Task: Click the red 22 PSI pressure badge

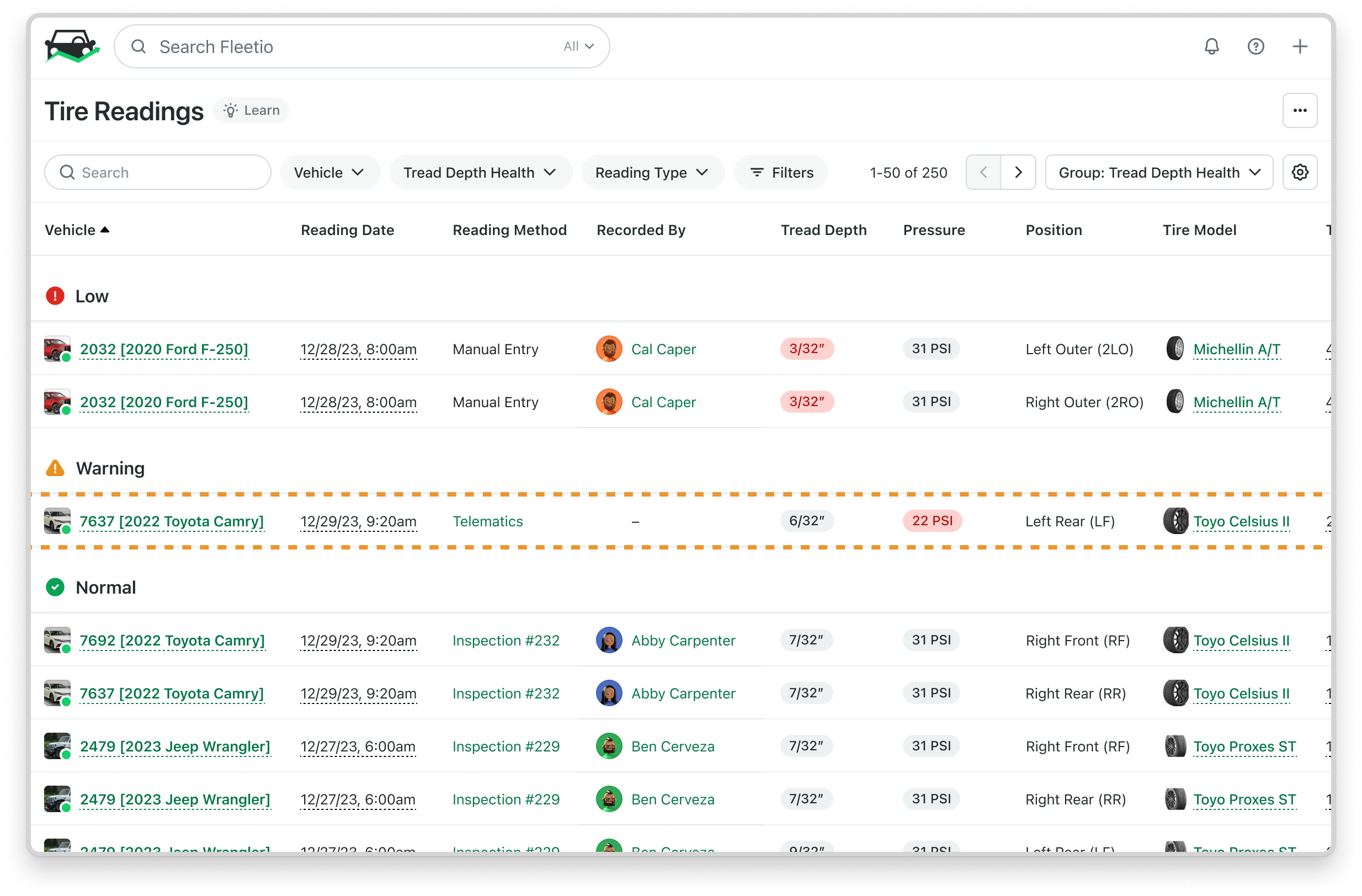Action: 932,521
